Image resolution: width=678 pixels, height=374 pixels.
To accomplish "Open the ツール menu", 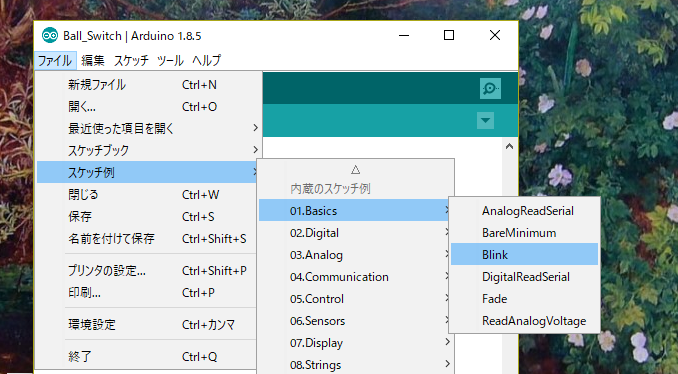I will pos(170,60).
